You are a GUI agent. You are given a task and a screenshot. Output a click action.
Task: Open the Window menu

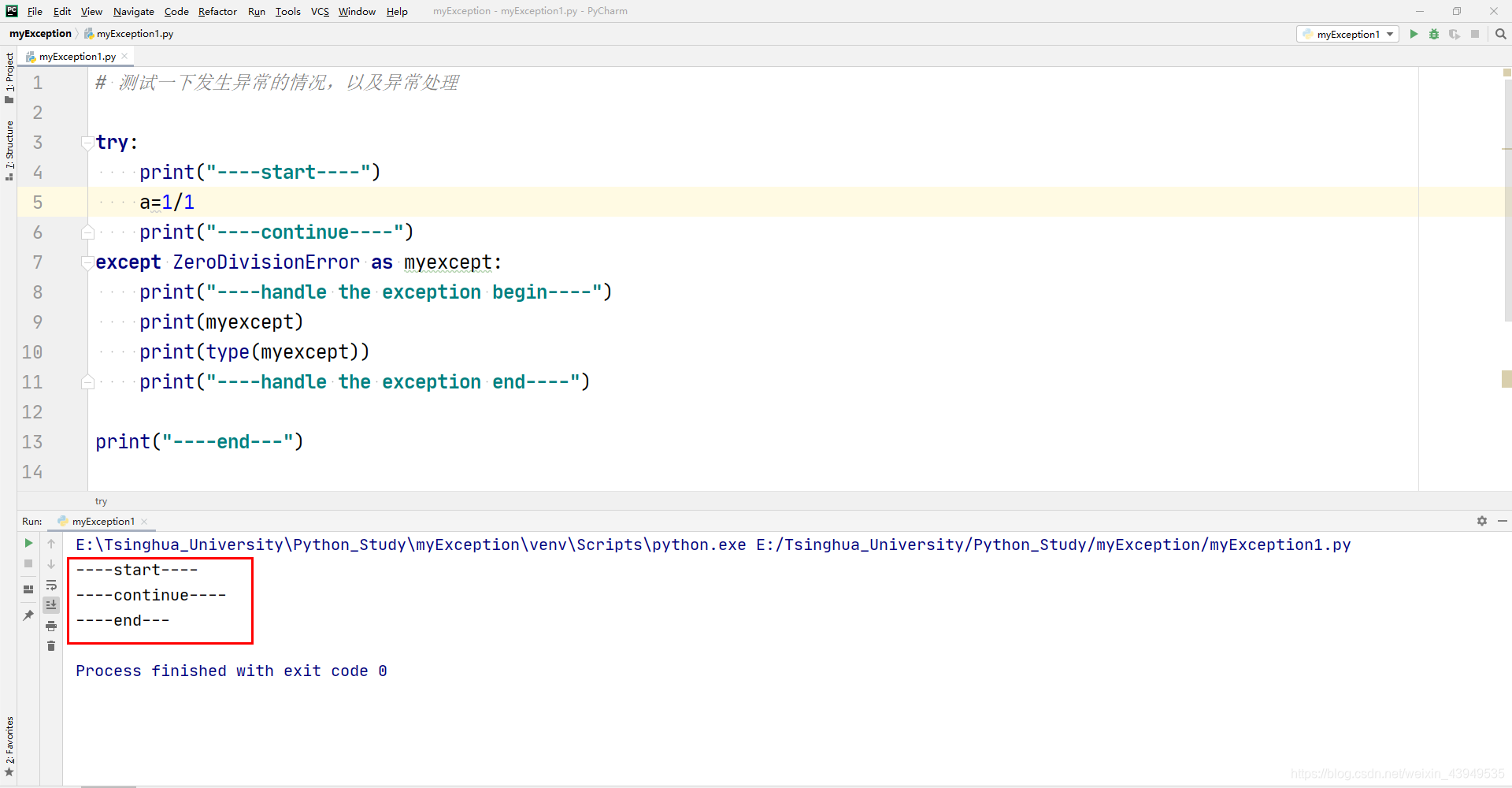point(357,11)
